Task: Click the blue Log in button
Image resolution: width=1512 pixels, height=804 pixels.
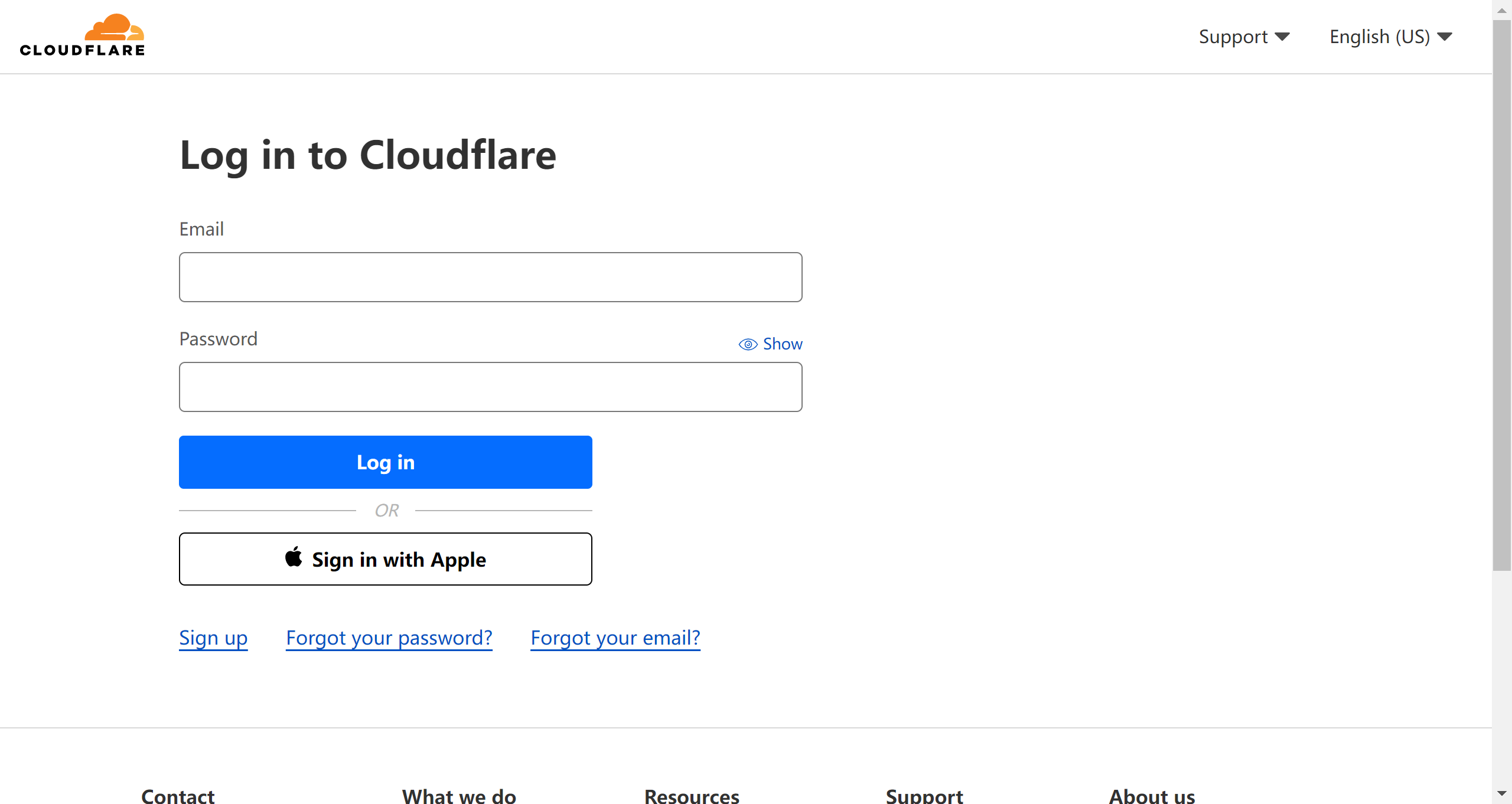Action: pos(385,462)
